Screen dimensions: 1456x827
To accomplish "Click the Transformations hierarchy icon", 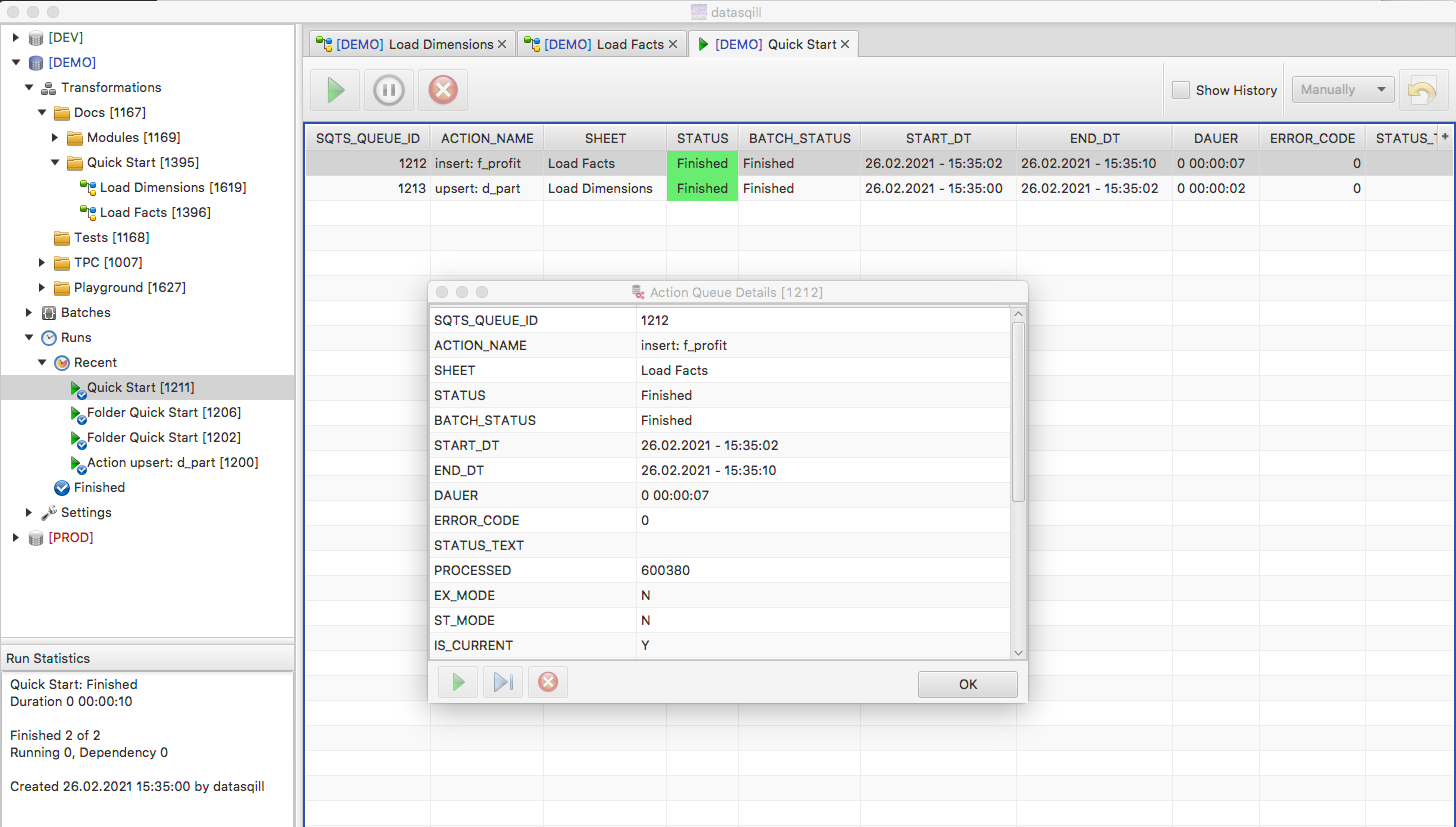I will click(49, 87).
